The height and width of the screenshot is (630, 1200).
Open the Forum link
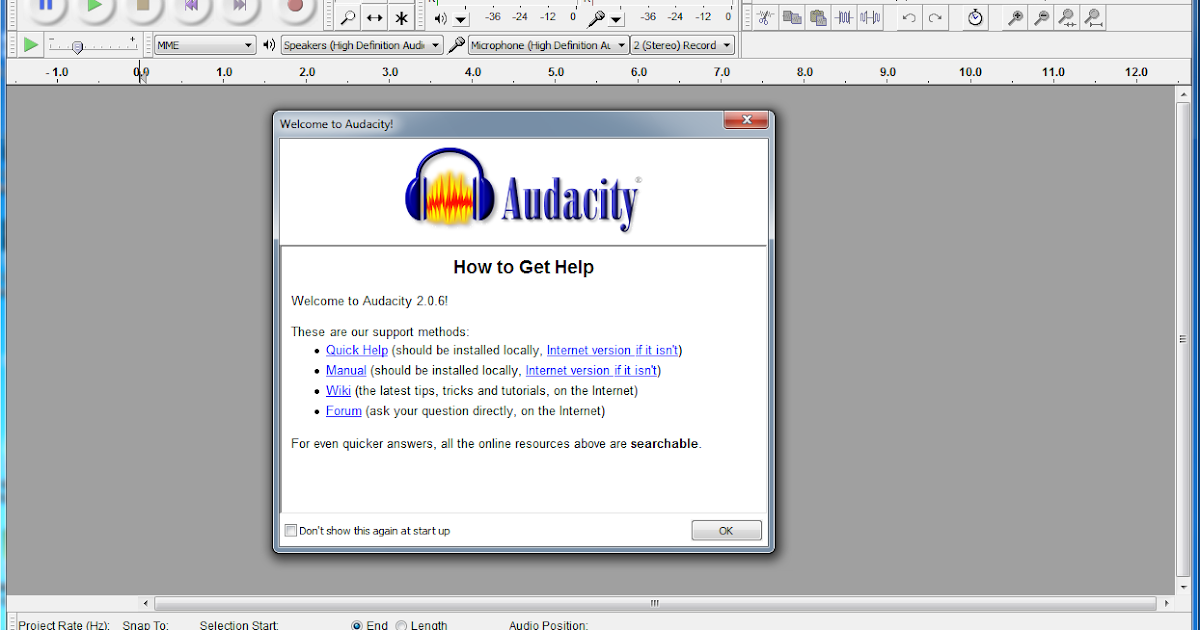pos(344,411)
